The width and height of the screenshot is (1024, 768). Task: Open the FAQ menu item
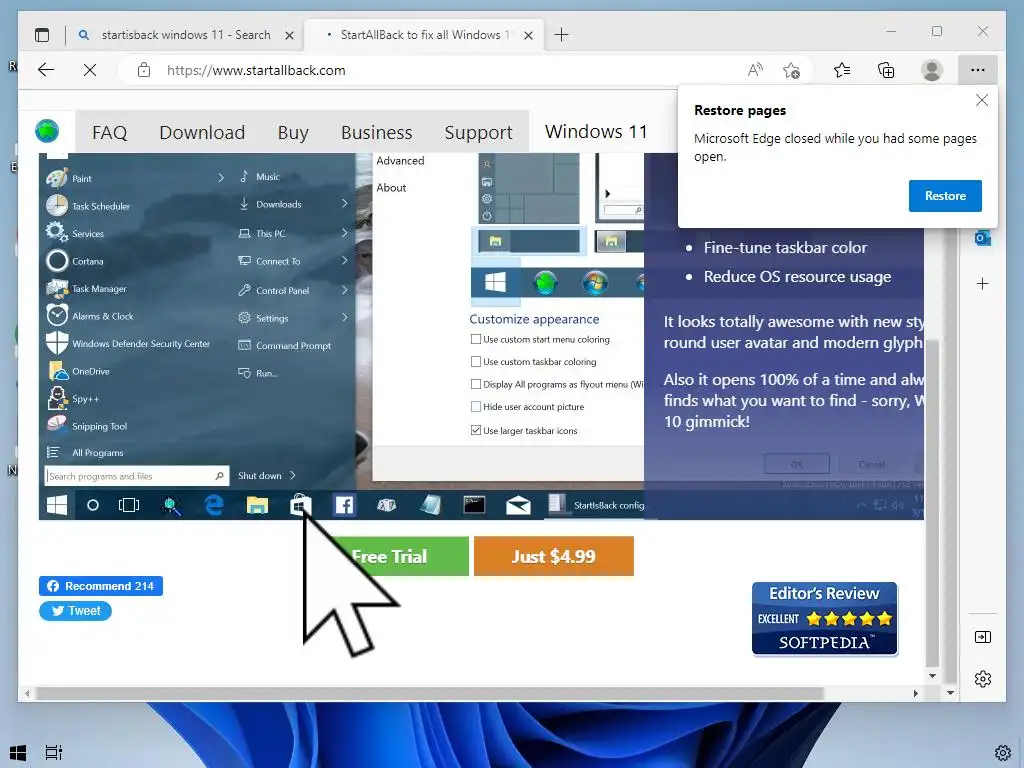point(109,133)
